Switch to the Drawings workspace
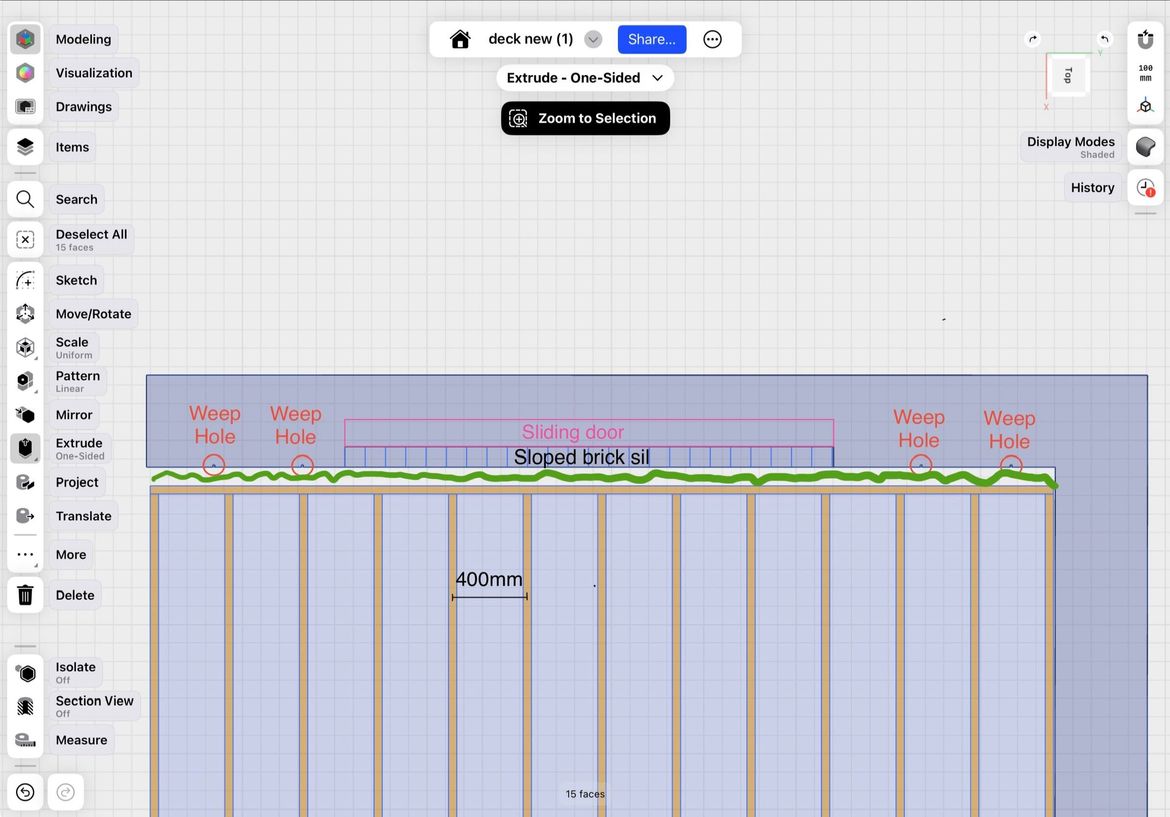 point(26,107)
